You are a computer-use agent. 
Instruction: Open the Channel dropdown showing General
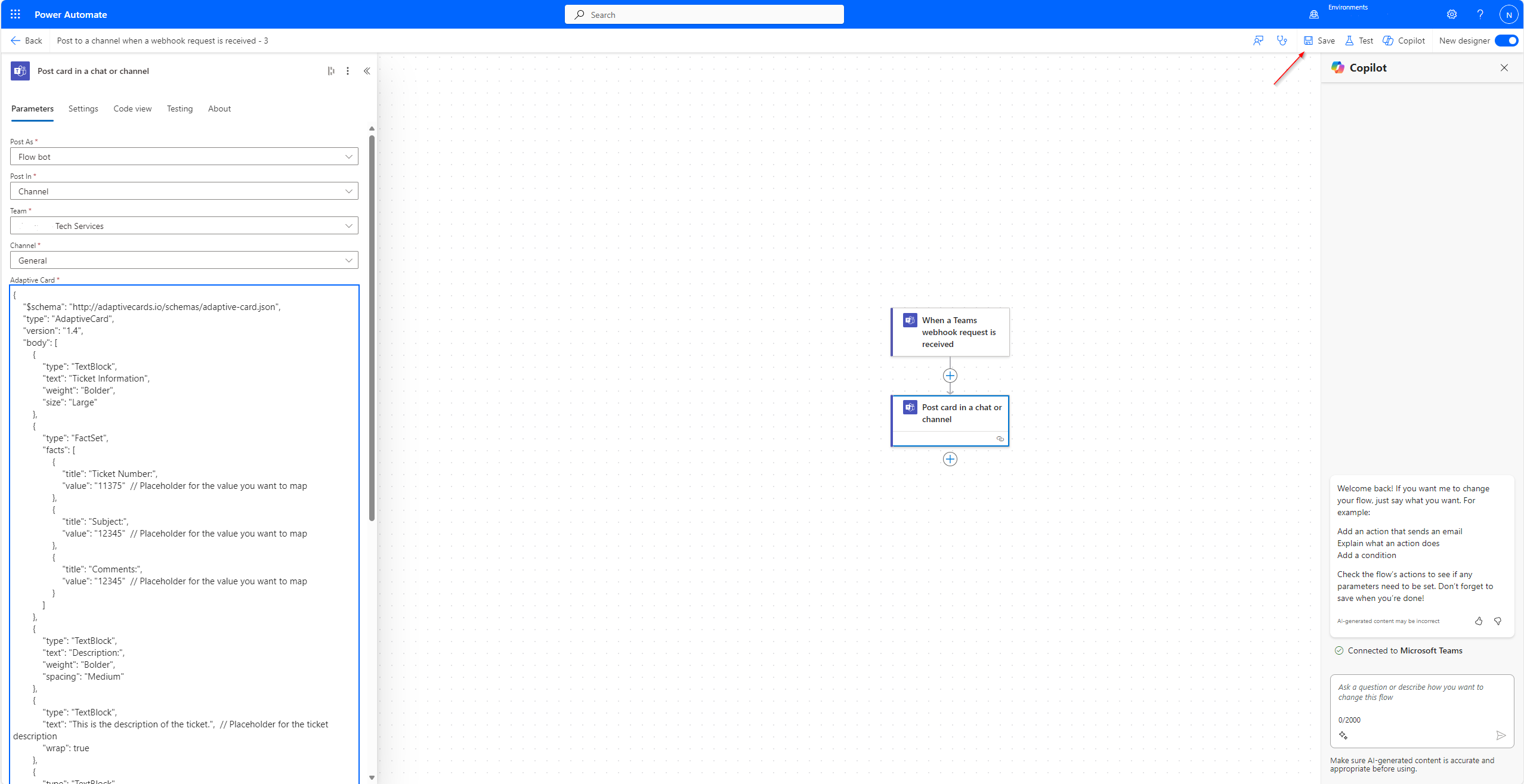184,260
